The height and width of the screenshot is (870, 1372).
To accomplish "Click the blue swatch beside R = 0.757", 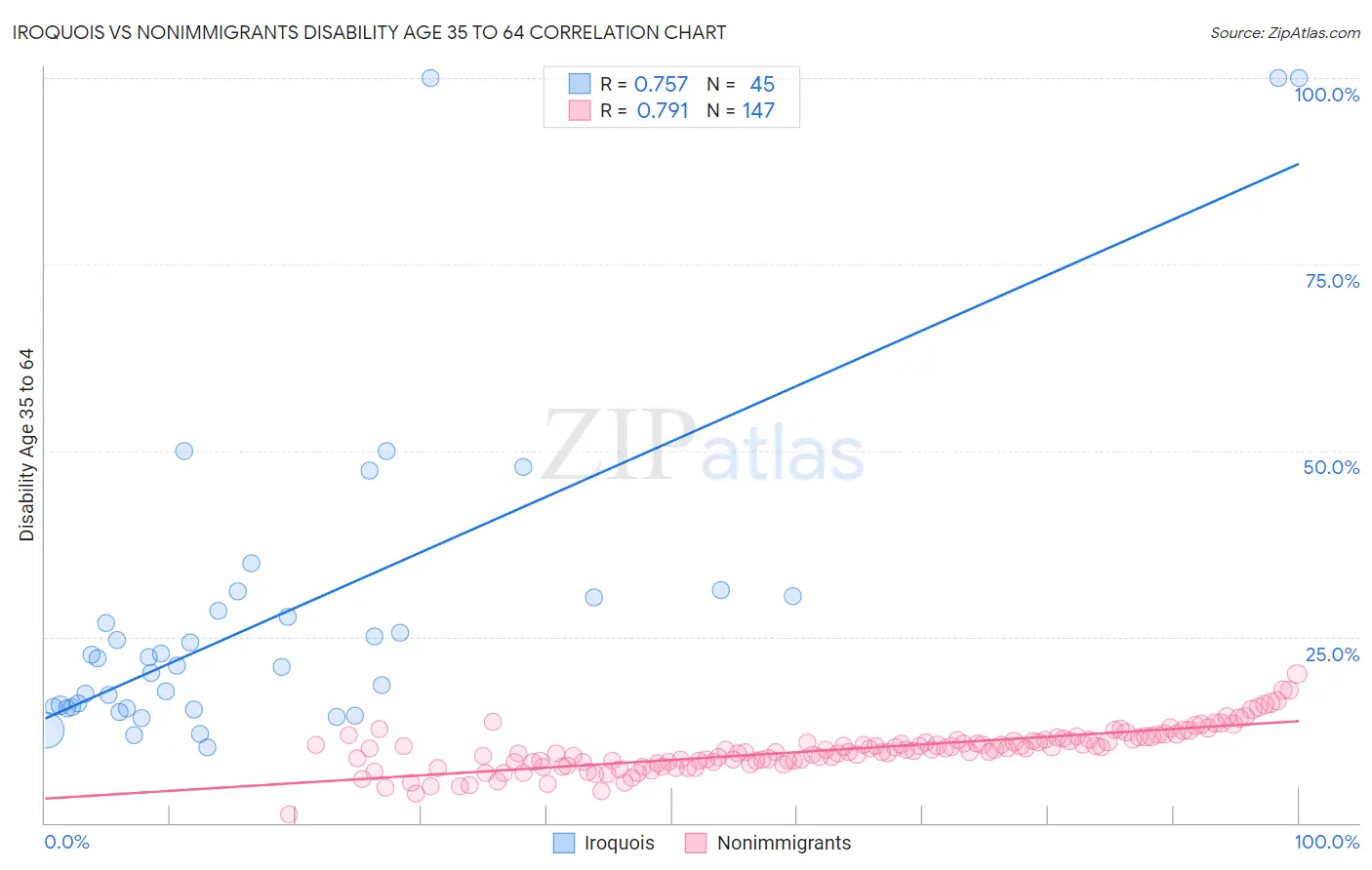I will pos(580,84).
